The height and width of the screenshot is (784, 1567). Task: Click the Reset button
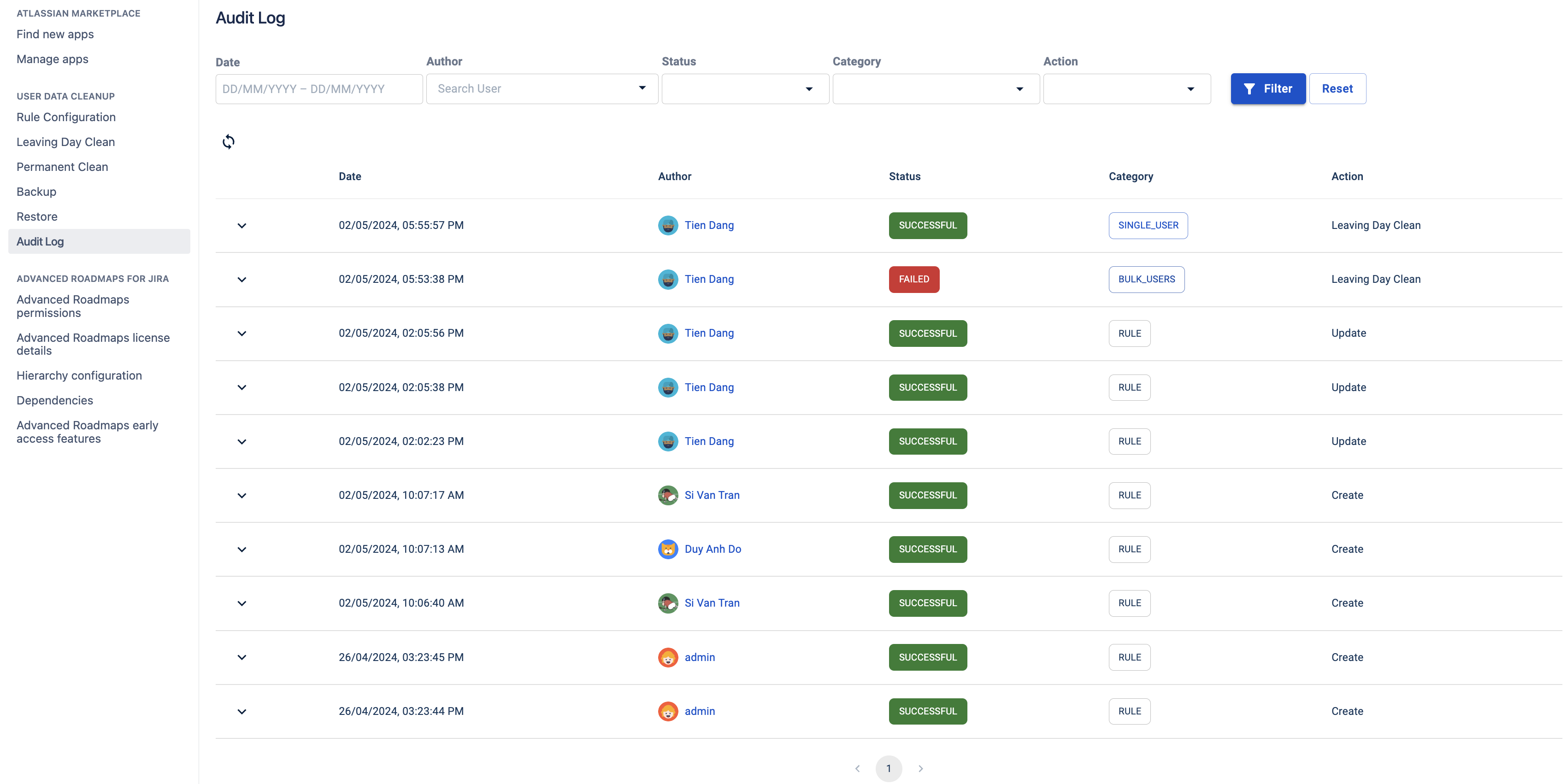[1337, 89]
